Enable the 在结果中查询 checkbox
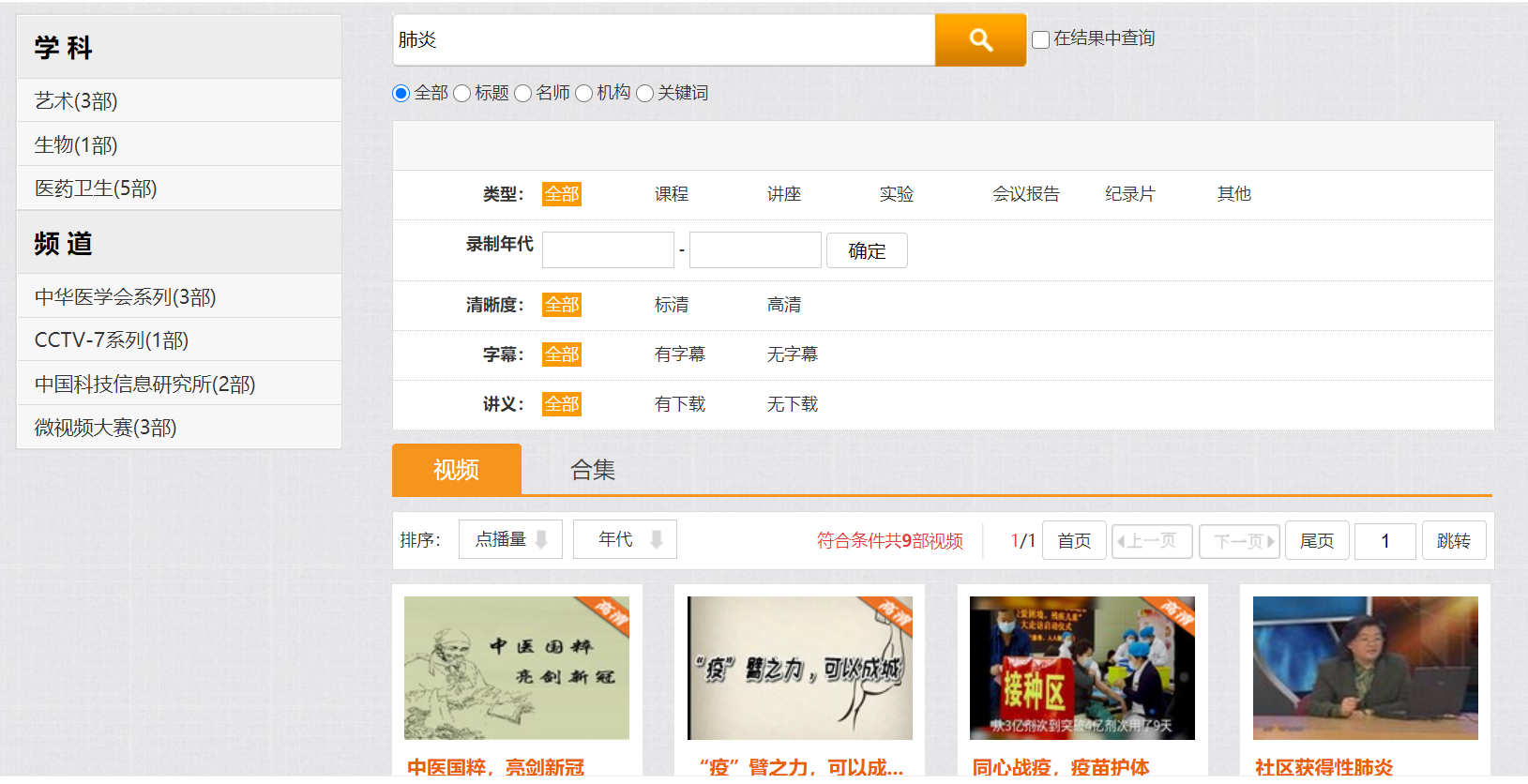This screenshot has height=784, width=1528. tap(1040, 39)
